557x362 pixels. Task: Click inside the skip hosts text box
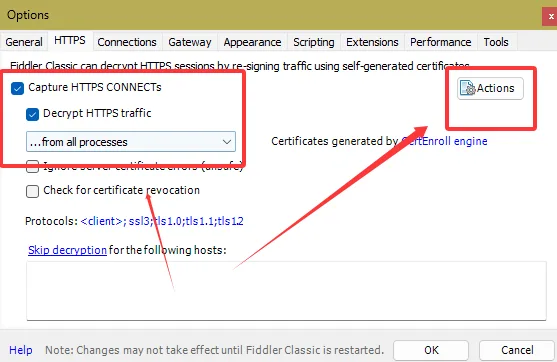(x=286, y=291)
